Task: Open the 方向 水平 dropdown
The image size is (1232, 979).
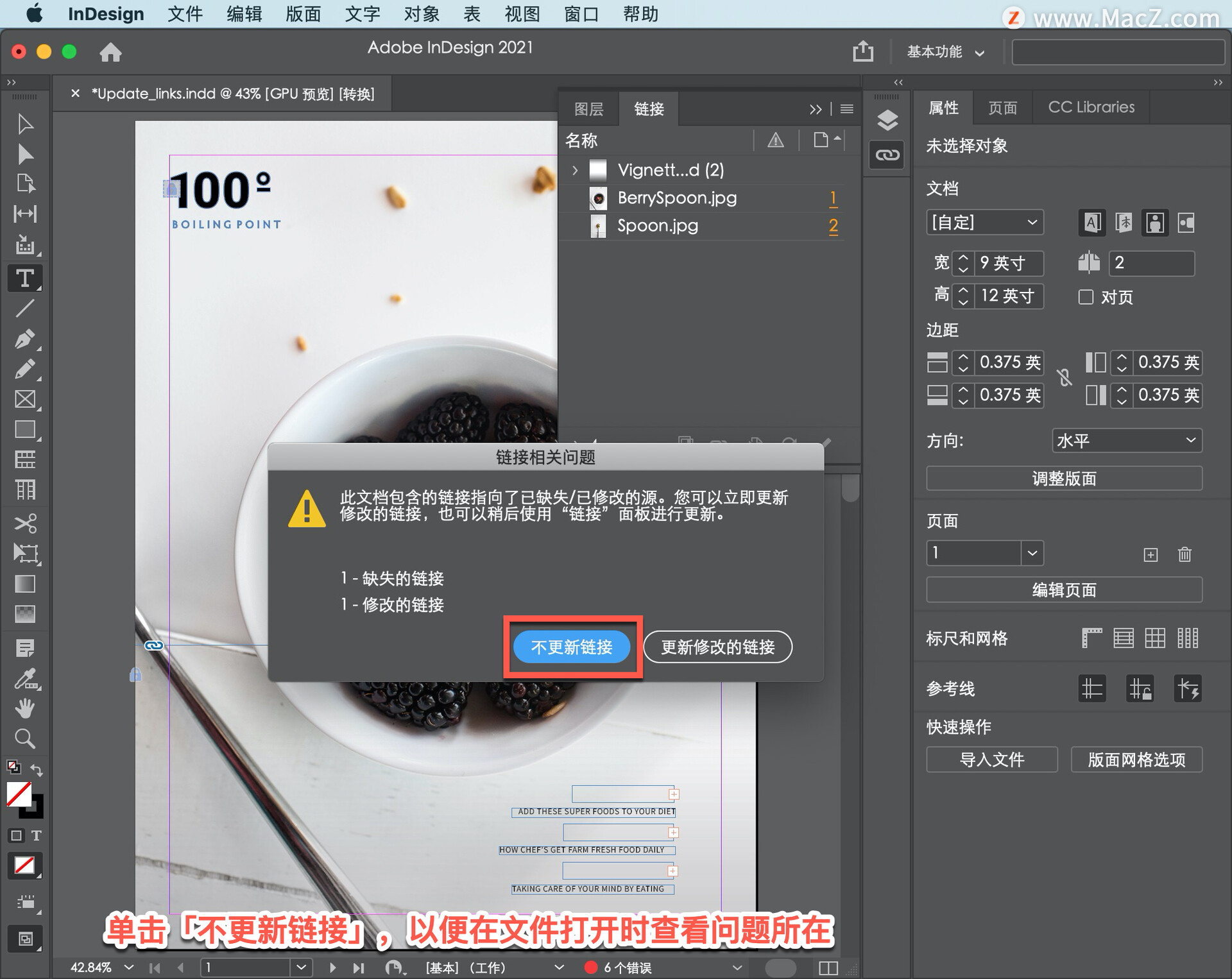Action: click(x=1126, y=441)
